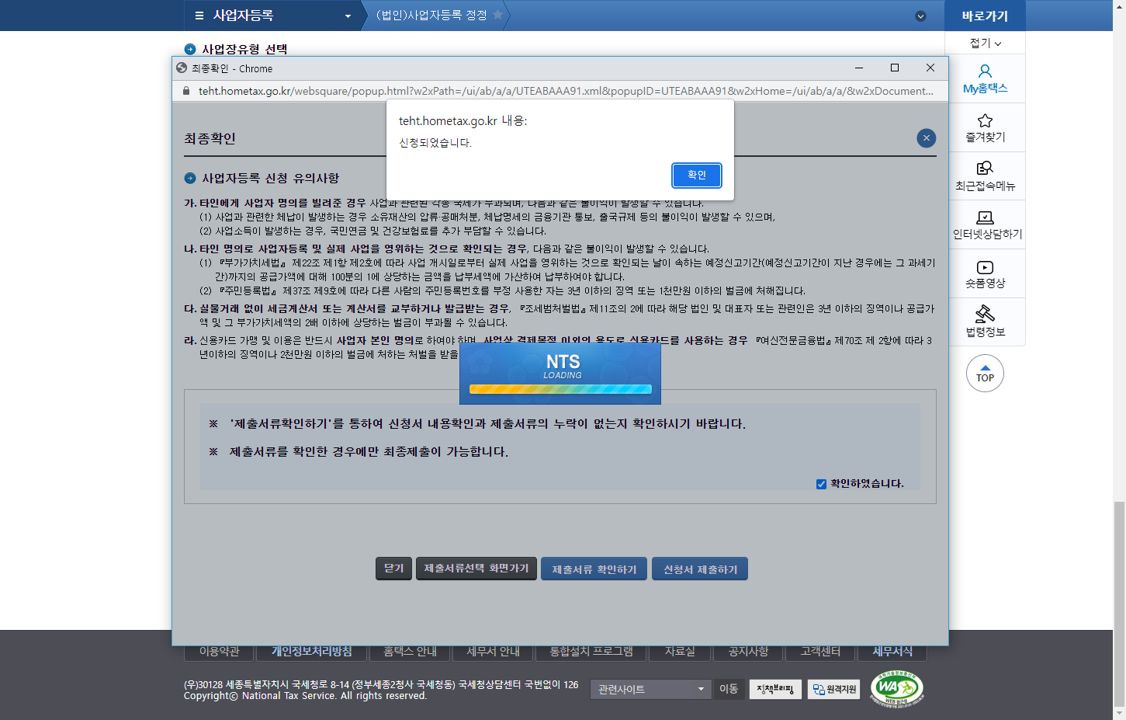Click the 원격지원 footer button
1126x720 pixels.
pyautogui.click(x=834, y=689)
